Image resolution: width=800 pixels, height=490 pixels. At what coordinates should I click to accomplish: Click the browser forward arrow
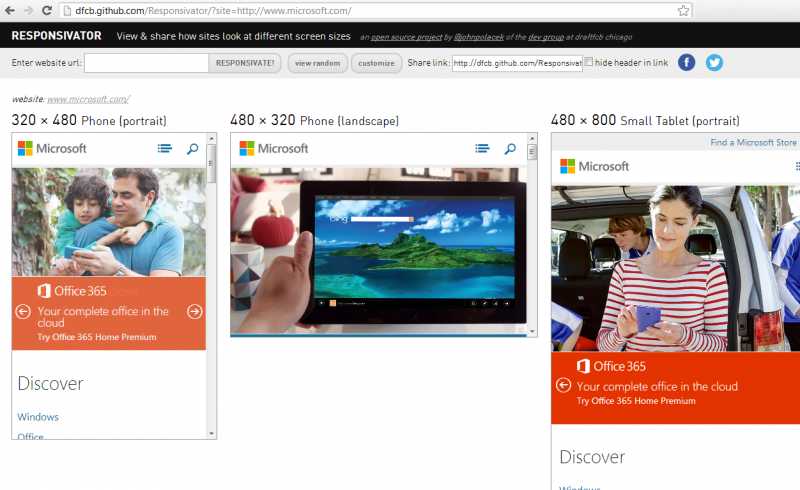click(x=29, y=10)
